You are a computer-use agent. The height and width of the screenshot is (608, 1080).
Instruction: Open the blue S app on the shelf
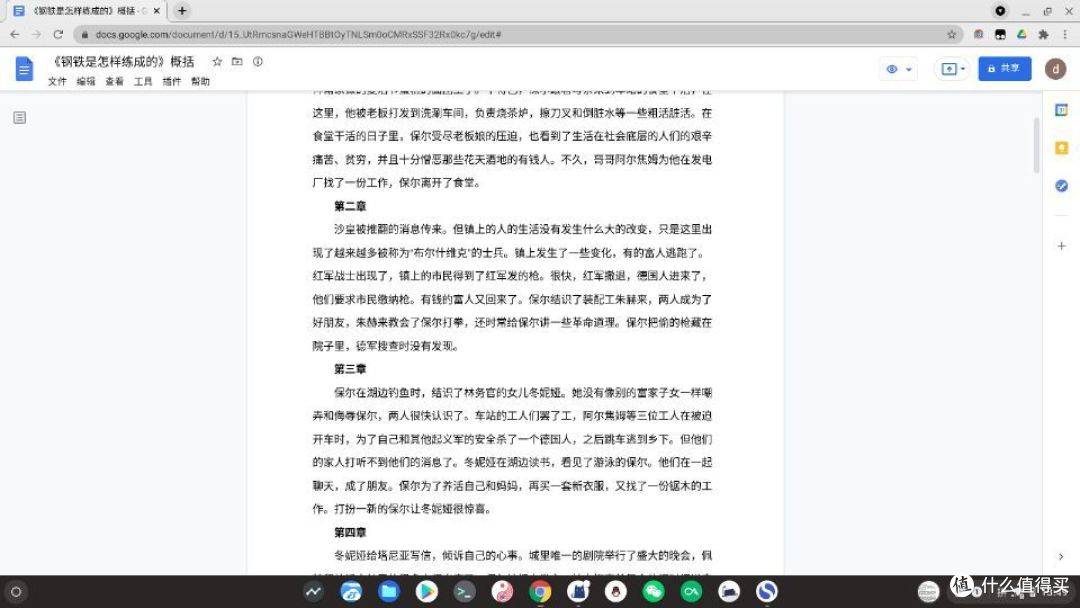point(767,591)
